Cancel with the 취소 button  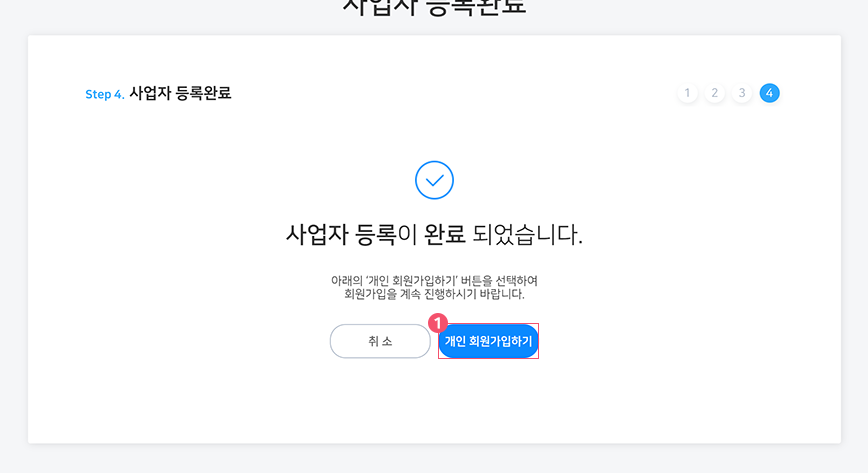[380, 341]
